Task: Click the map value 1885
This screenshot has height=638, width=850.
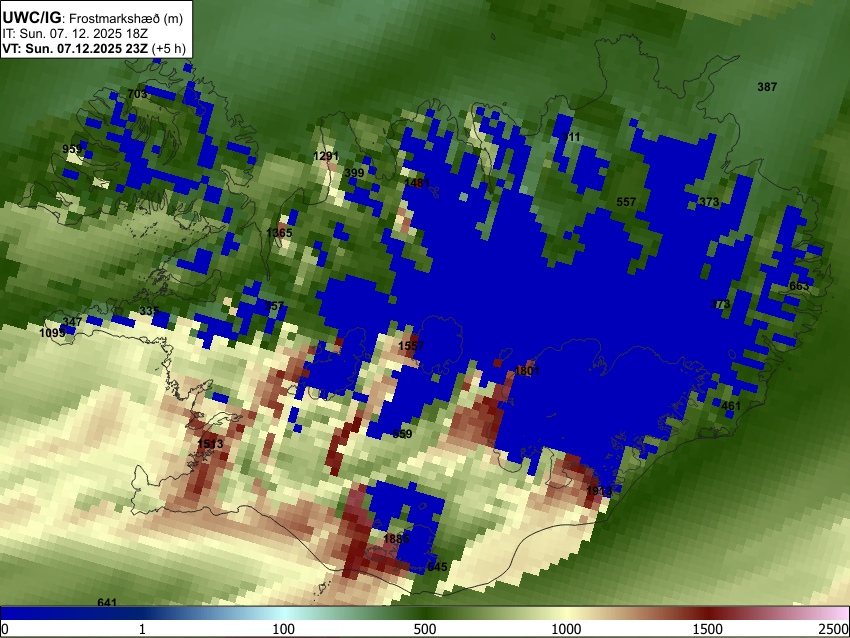Action: point(396,539)
